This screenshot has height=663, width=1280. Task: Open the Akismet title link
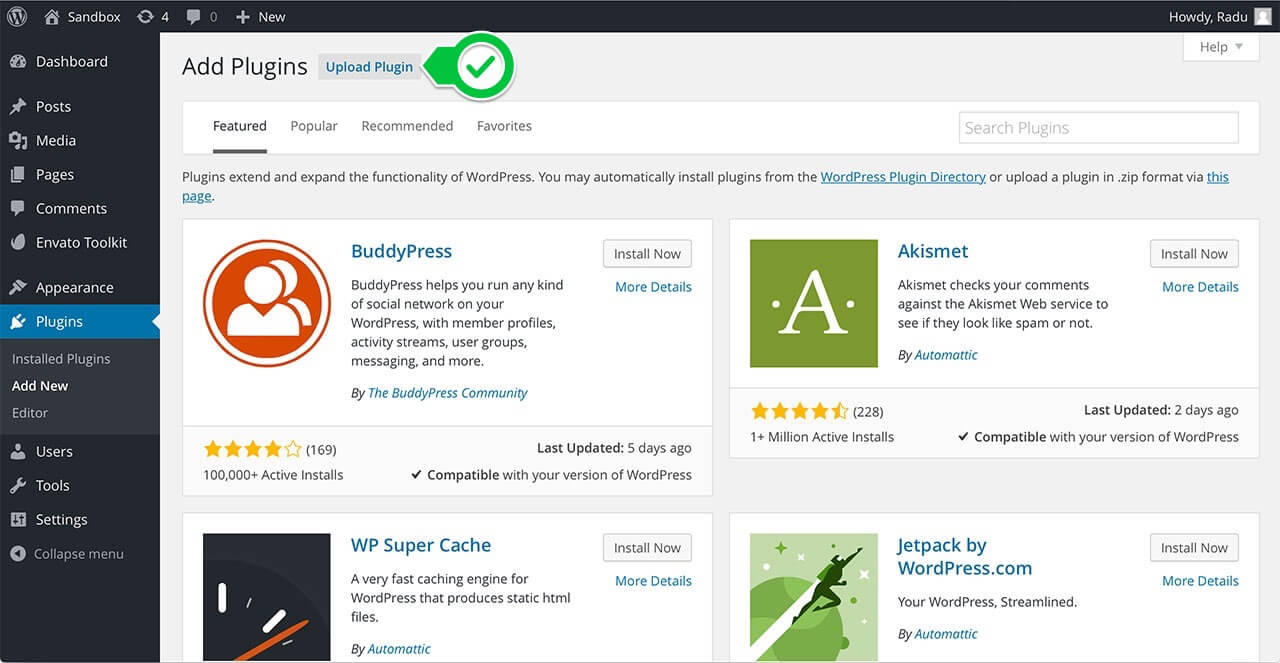(933, 251)
